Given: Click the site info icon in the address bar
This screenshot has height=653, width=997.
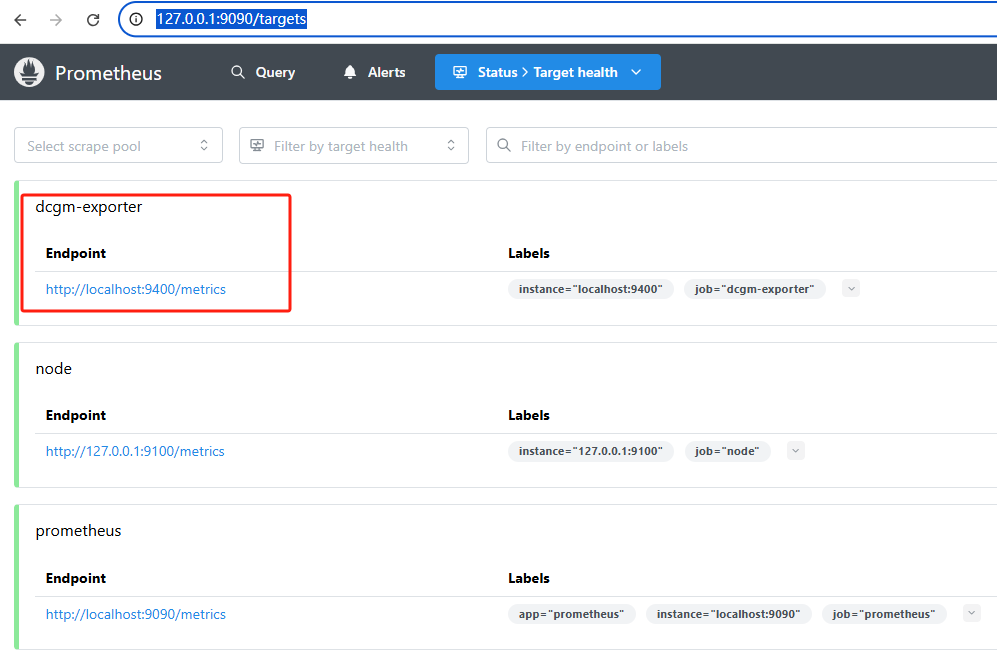Looking at the screenshot, I should pyautogui.click(x=137, y=20).
